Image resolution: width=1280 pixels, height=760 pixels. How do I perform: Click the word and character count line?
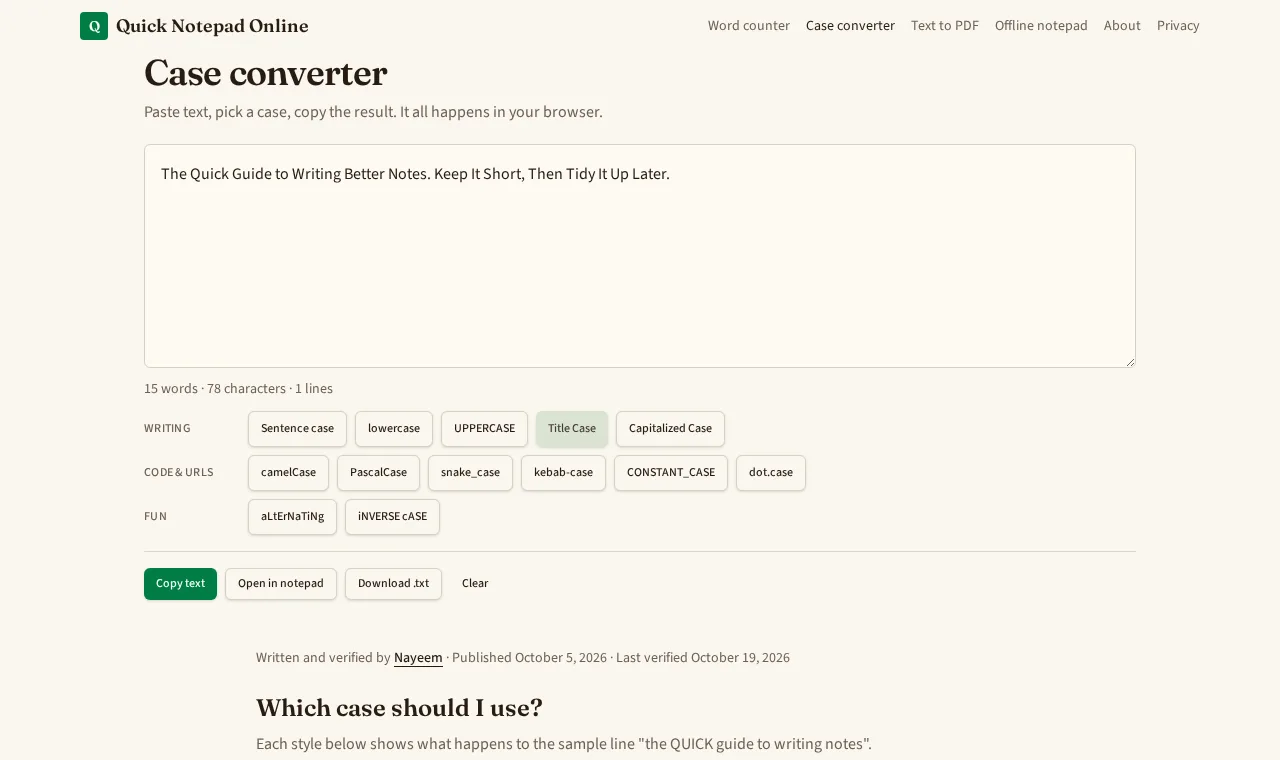coord(238,389)
